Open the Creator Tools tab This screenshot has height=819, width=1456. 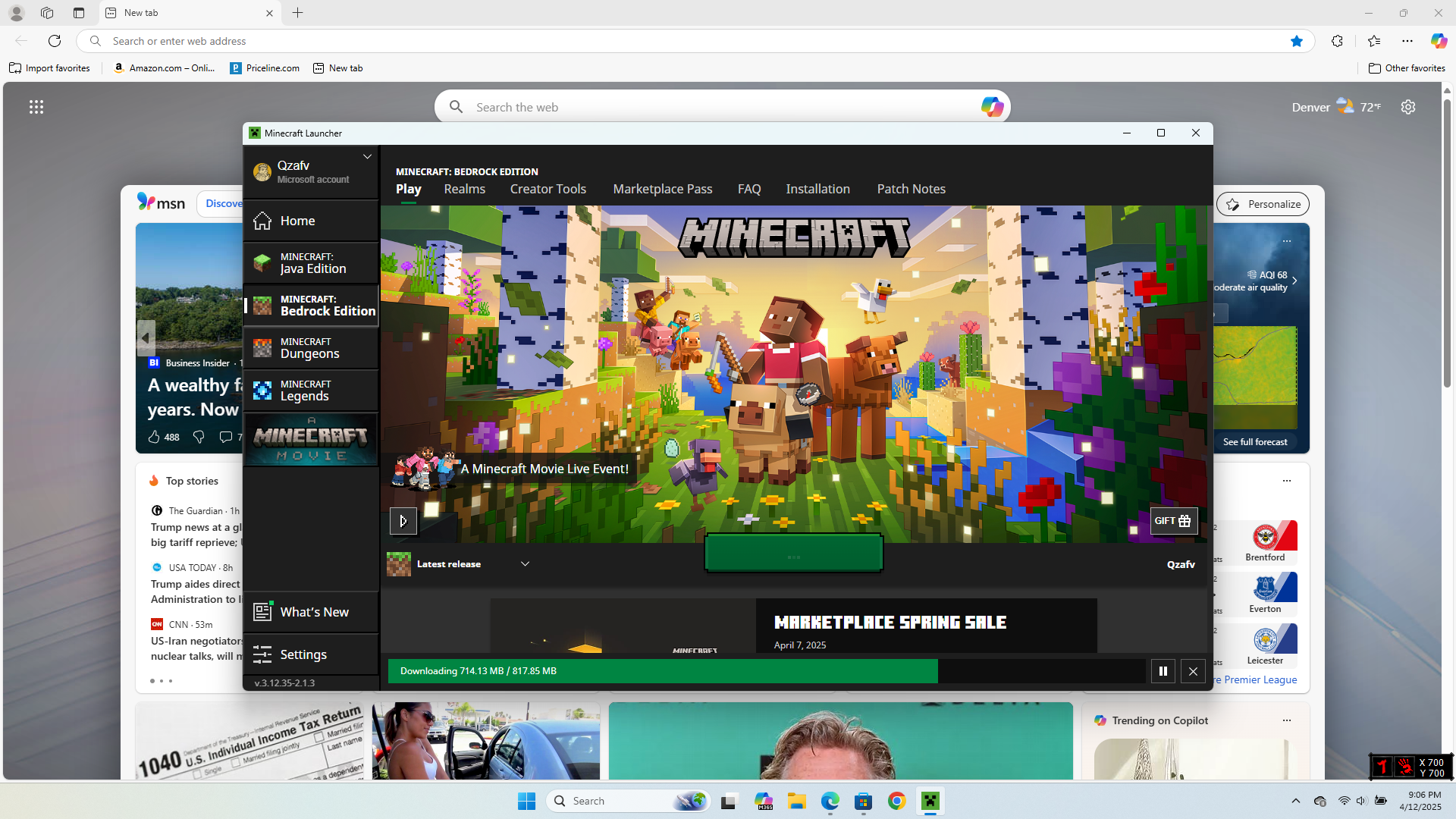point(548,190)
